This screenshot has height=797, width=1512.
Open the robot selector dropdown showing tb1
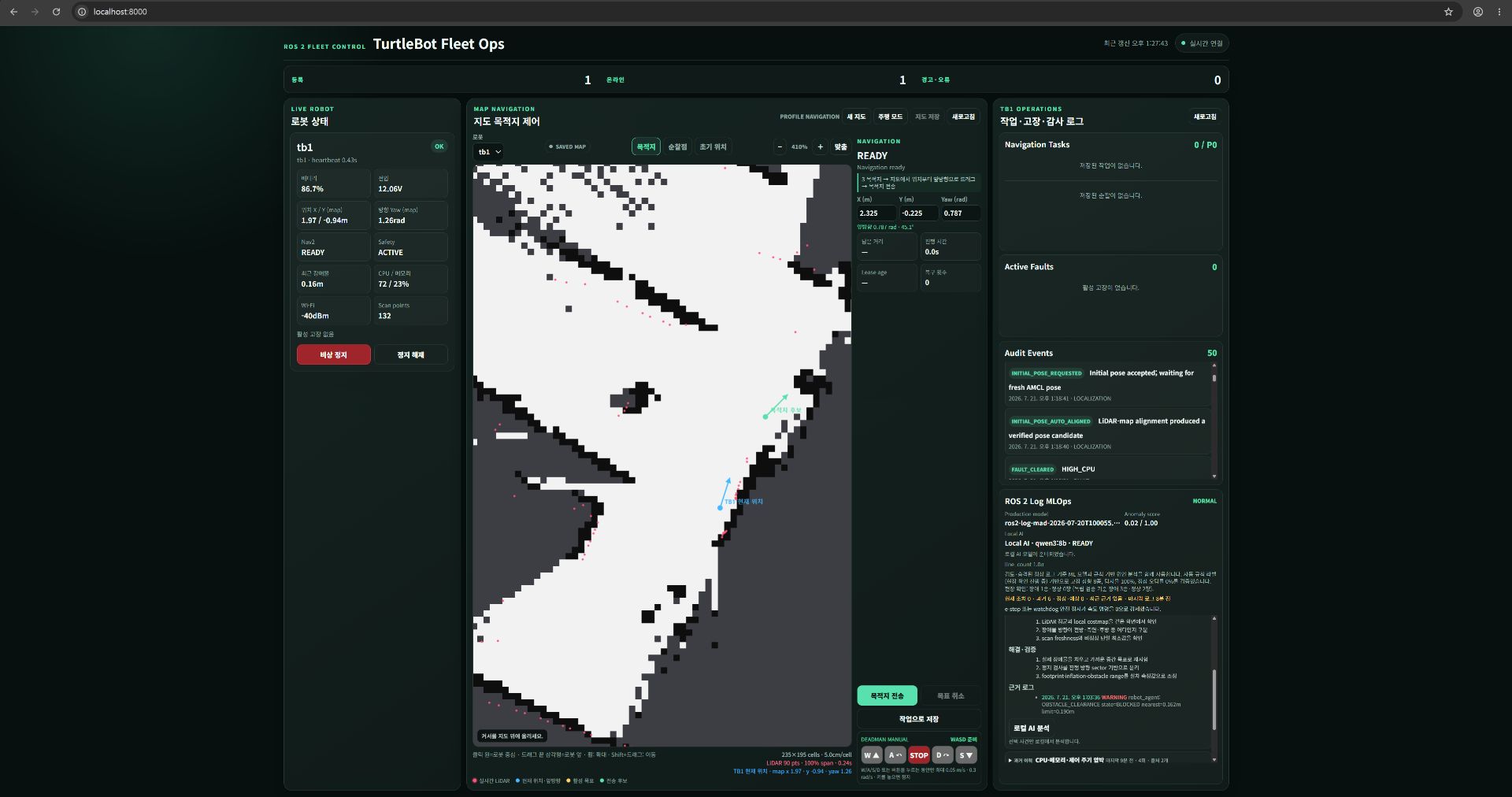tap(489, 152)
